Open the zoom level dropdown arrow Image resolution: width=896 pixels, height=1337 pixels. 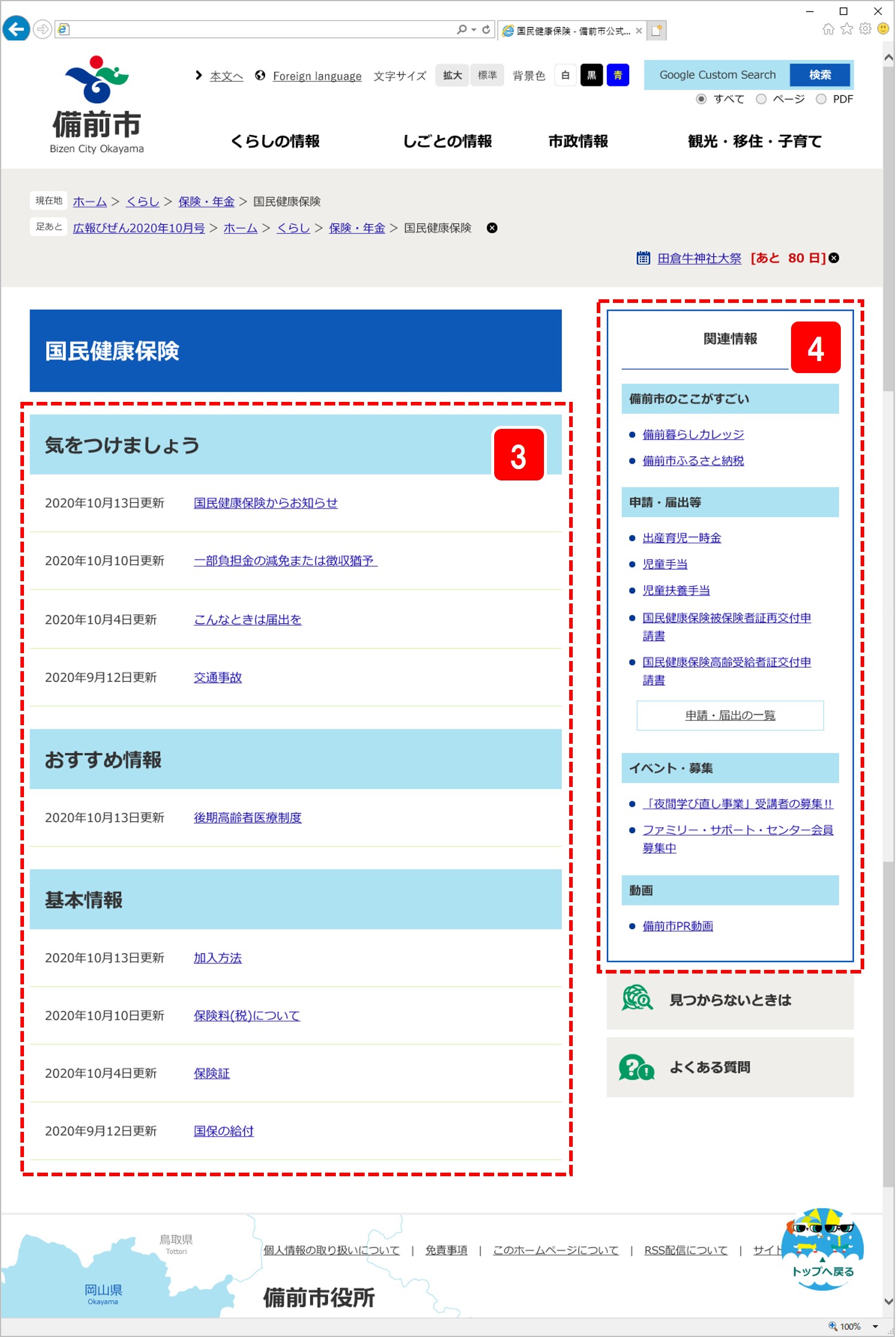875,1326
